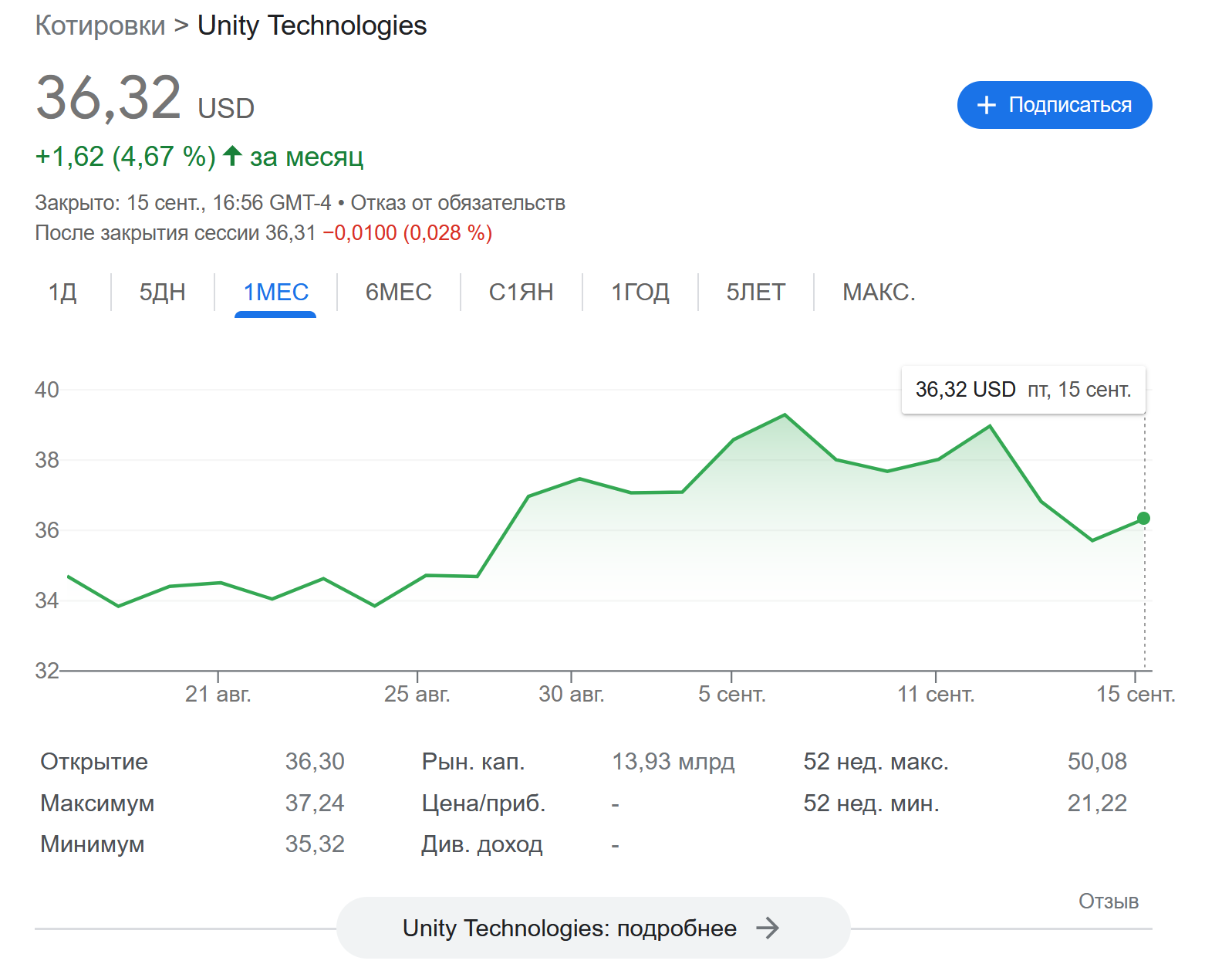Click the plus icon in Подписаться button
This screenshot has height=964, width=1232.
[x=987, y=105]
